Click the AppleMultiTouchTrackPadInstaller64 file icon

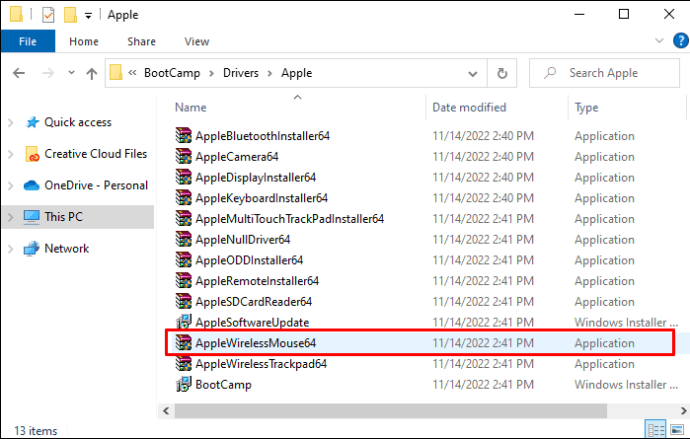(184, 218)
